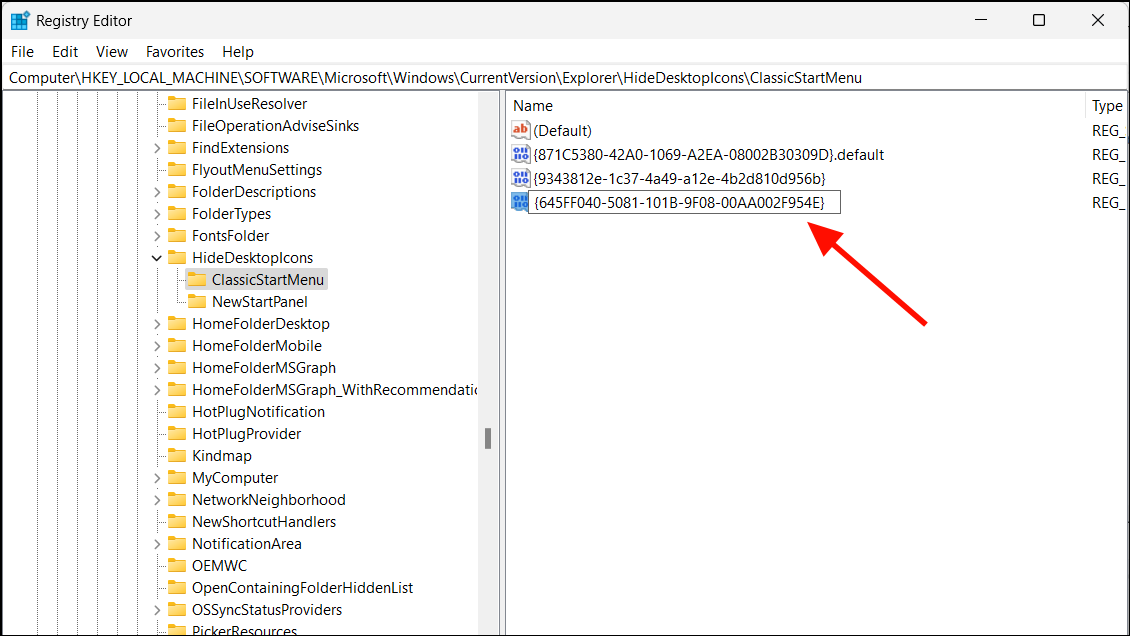Click the HomeFolderDesktop folder icon

click(177, 324)
